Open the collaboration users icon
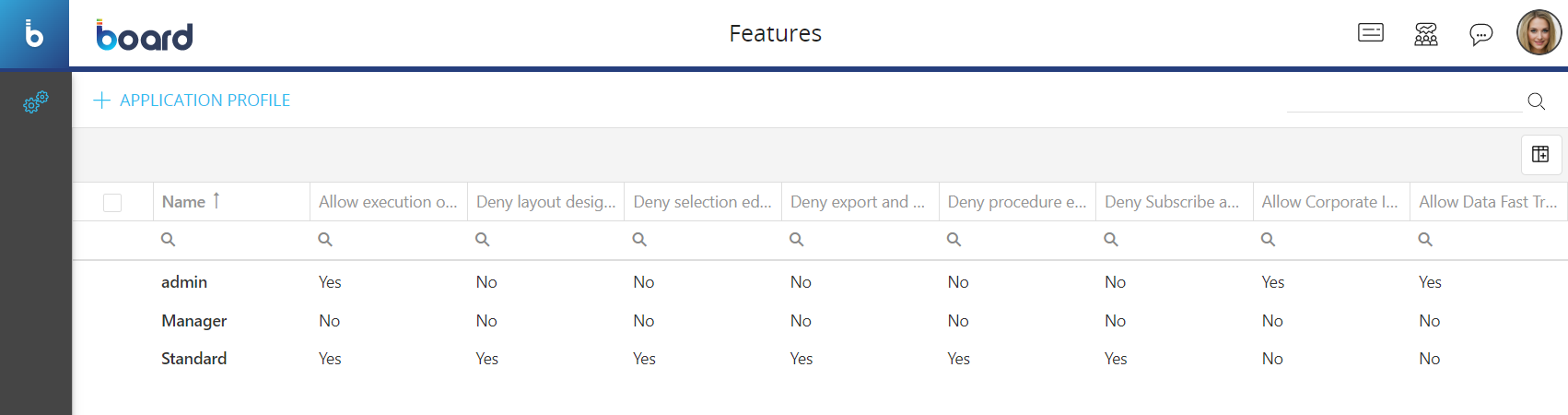Image resolution: width=1568 pixels, height=415 pixels. [x=1425, y=34]
